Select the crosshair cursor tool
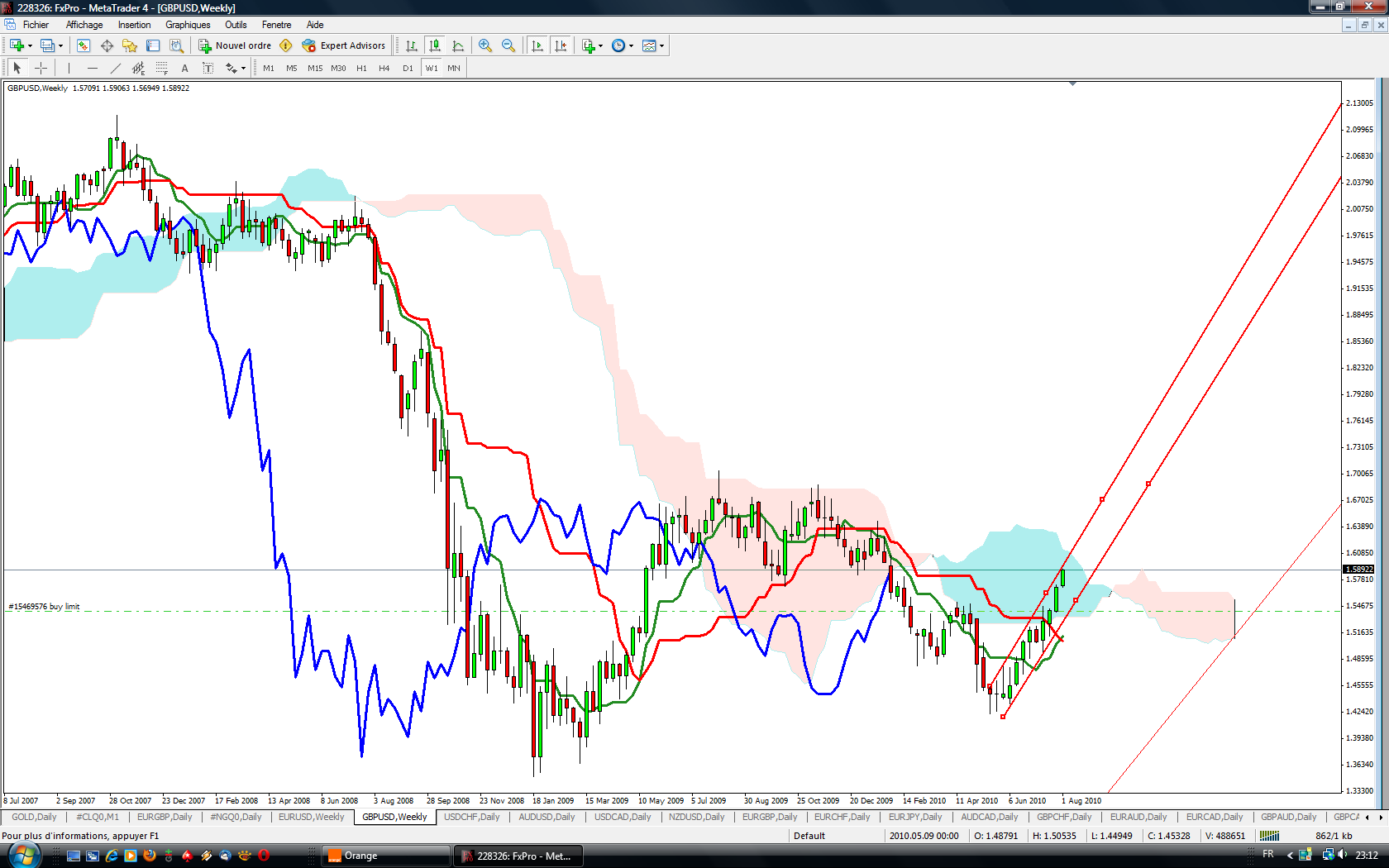Image resolution: width=1389 pixels, height=868 pixels. pos(41,68)
